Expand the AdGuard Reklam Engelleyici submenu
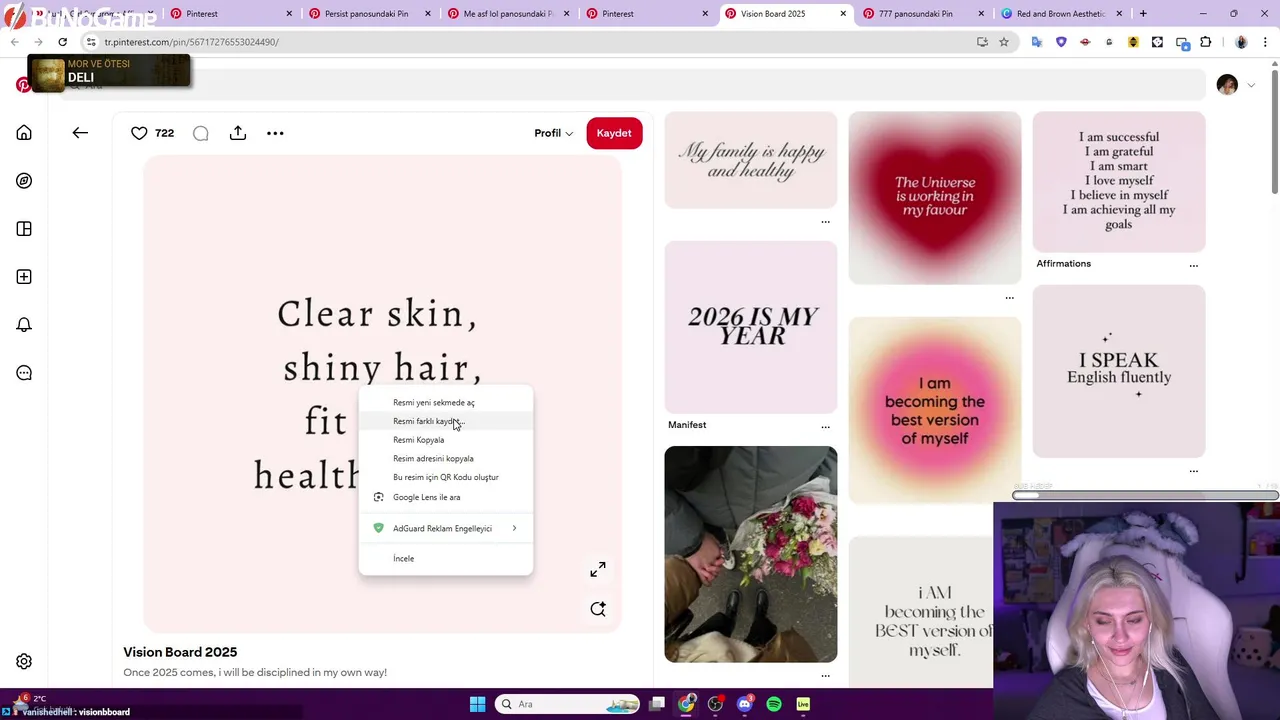The width and height of the screenshot is (1280, 720). tap(445, 528)
